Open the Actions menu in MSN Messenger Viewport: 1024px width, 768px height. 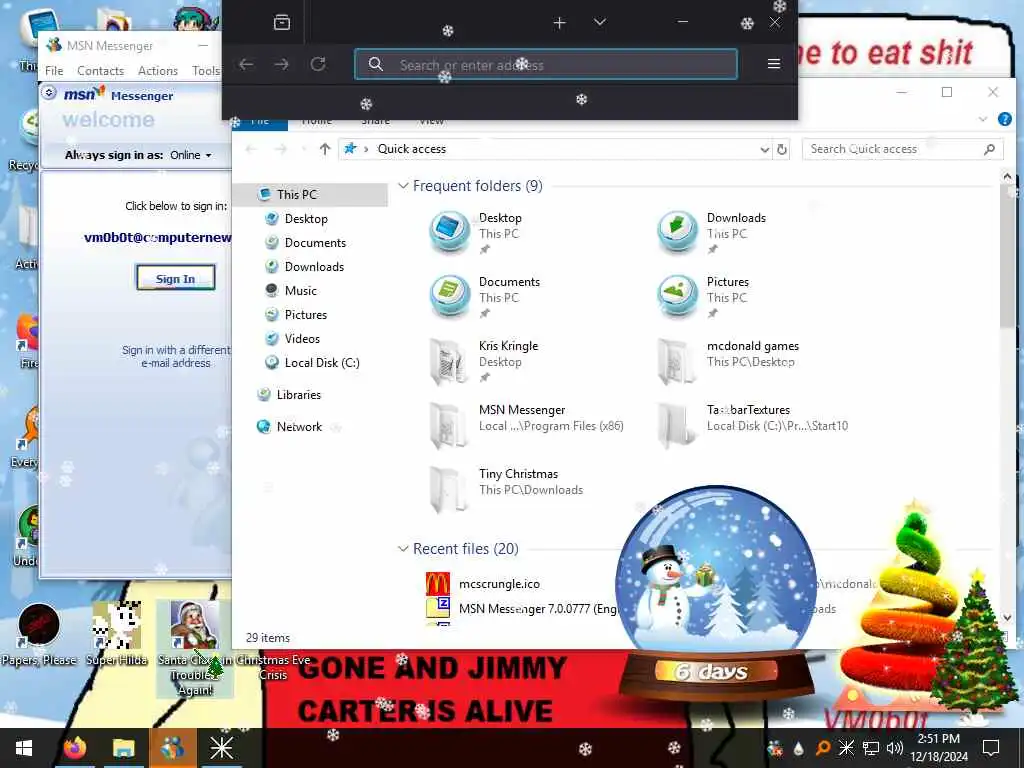tap(157, 71)
